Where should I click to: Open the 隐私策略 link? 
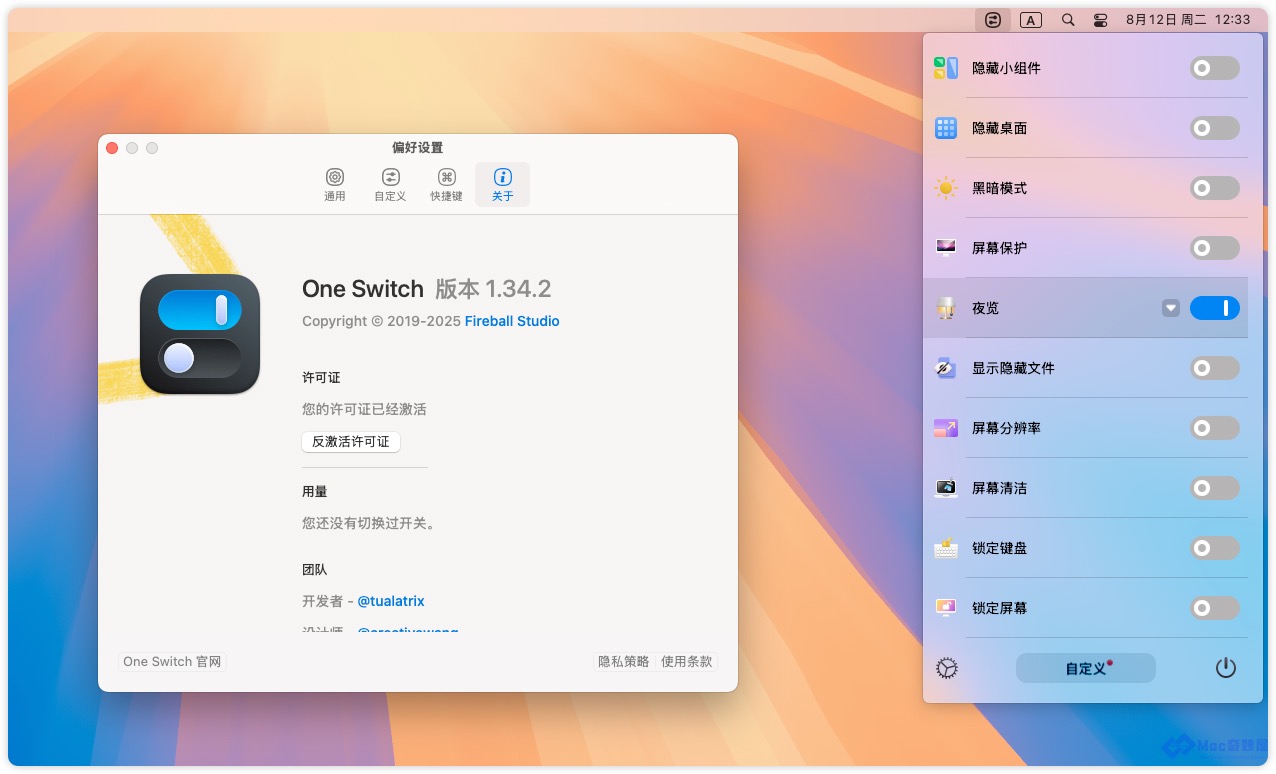(624, 661)
